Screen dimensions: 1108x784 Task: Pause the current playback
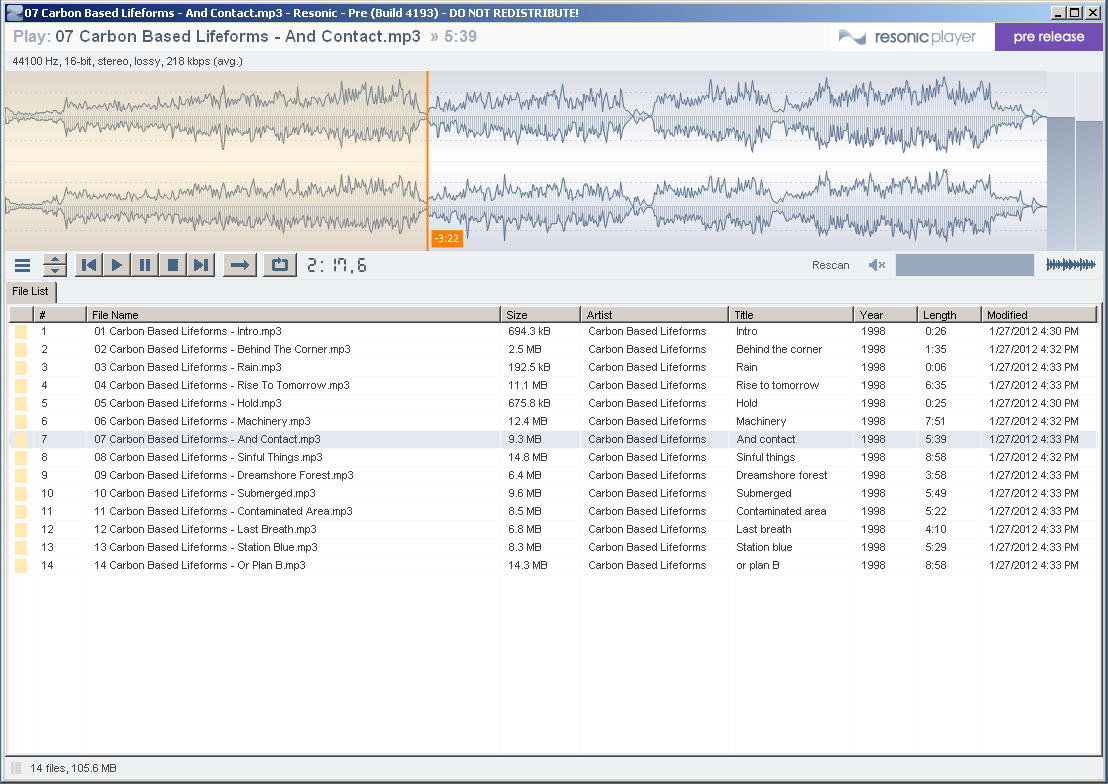click(x=145, y=265)
